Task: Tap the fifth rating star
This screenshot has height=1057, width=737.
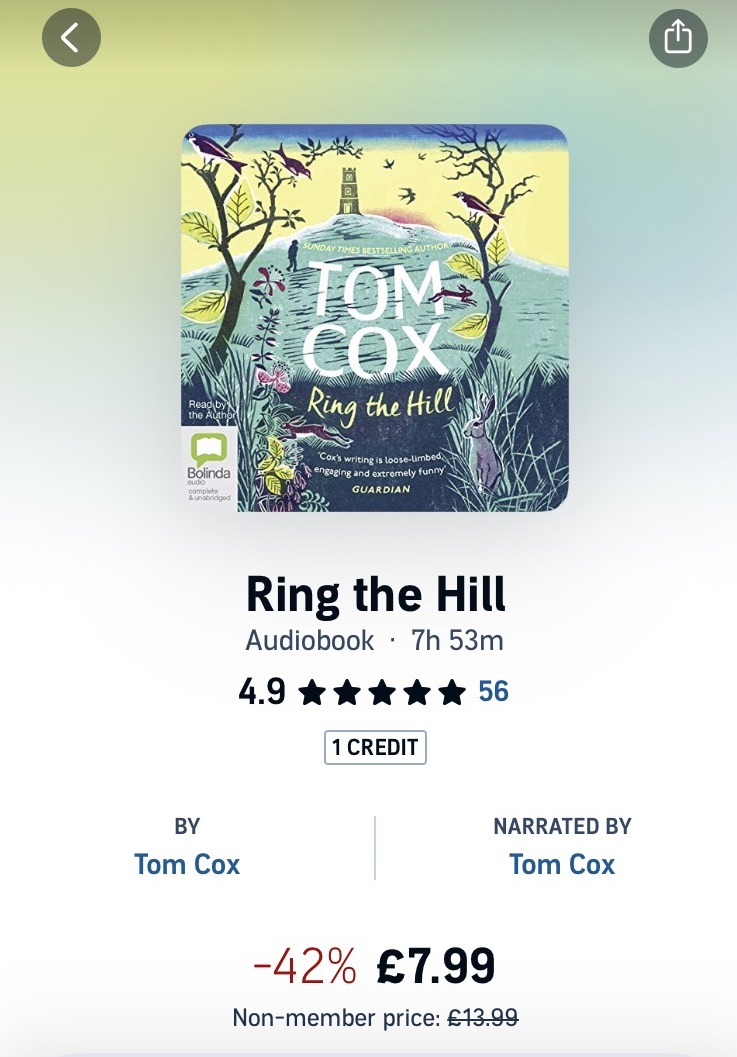Action: [x=451, y=692]
